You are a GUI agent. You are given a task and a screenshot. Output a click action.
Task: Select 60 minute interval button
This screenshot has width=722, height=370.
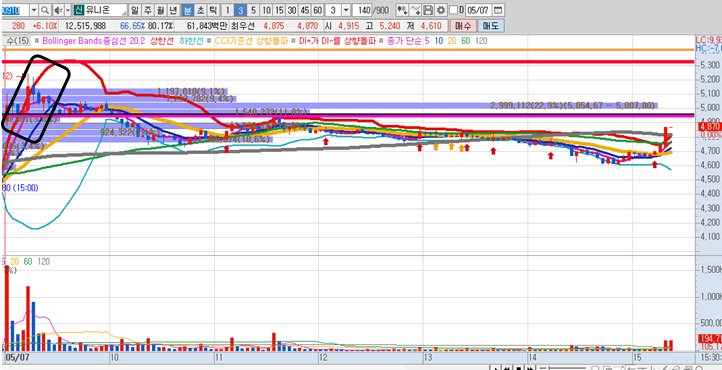317,10
